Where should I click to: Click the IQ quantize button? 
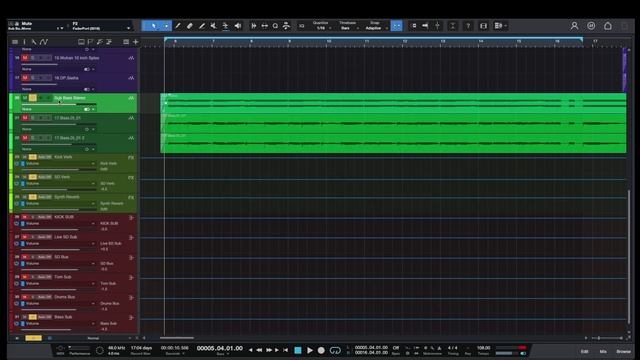click(302, 26)
